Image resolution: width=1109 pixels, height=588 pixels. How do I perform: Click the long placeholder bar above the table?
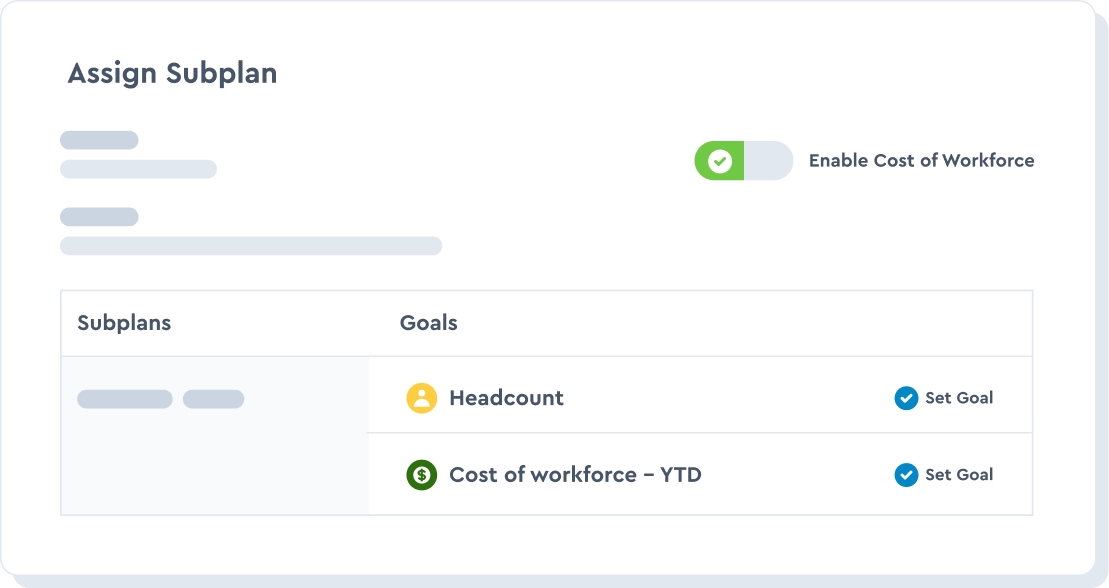click(250, 246)
